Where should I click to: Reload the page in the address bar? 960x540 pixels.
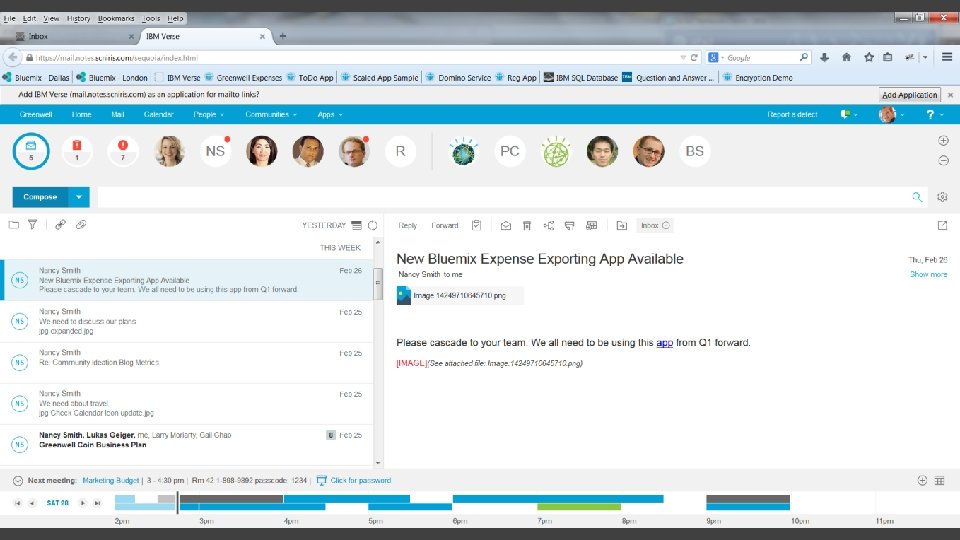point(694,58)
